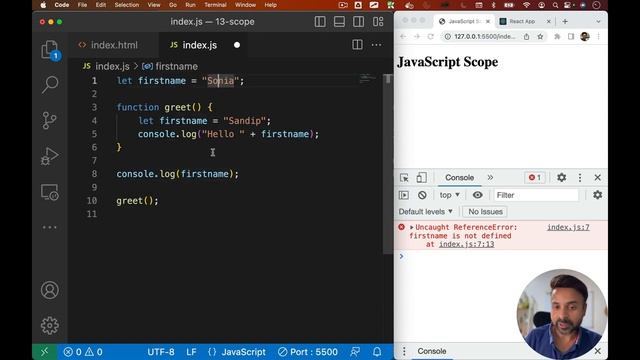Switch to the index.html tab
The height and width of the screenshot is (360, 640).
pos(108,45)
